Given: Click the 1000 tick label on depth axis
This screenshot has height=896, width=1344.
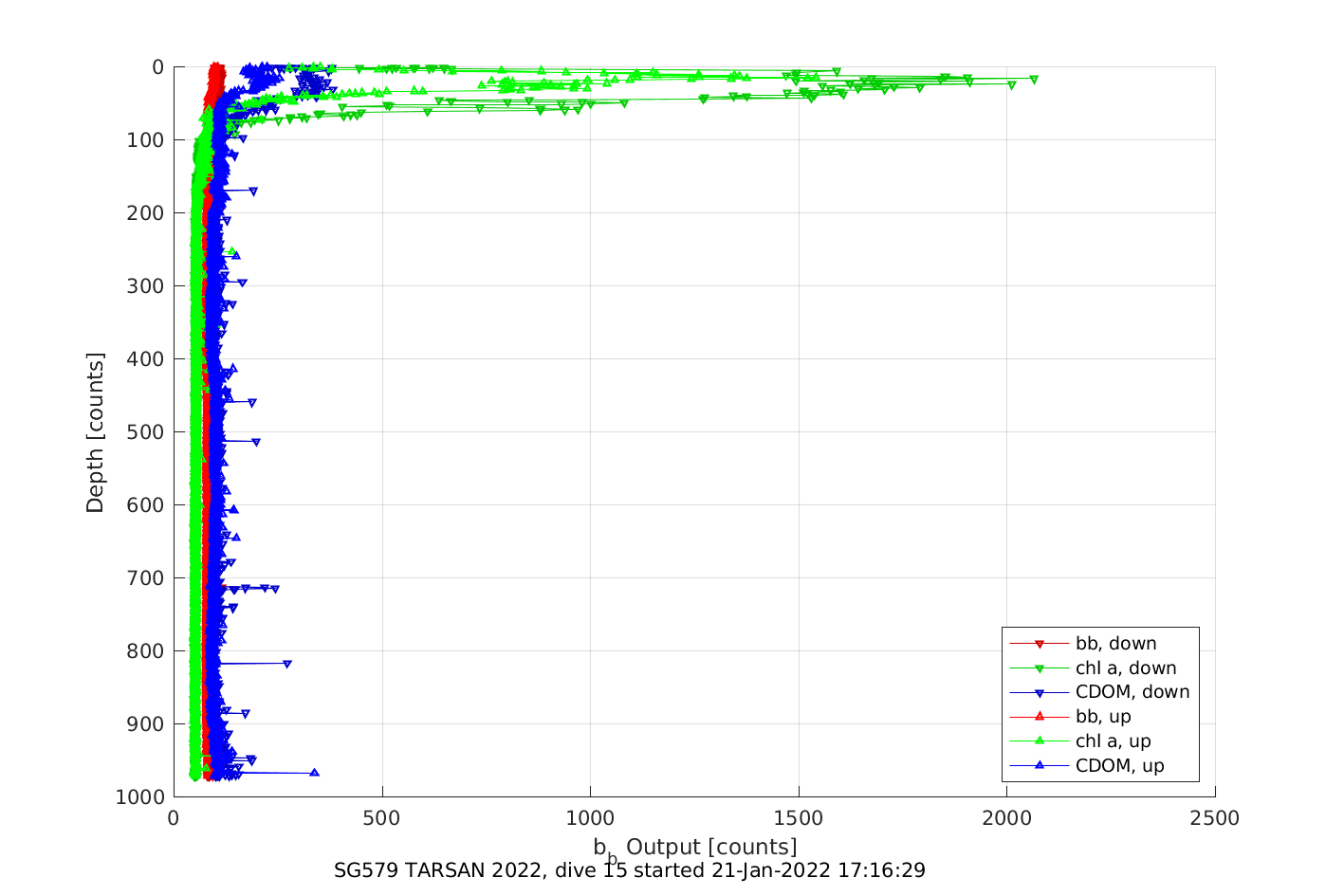Looking at the screenshot, I should point(140,797).
